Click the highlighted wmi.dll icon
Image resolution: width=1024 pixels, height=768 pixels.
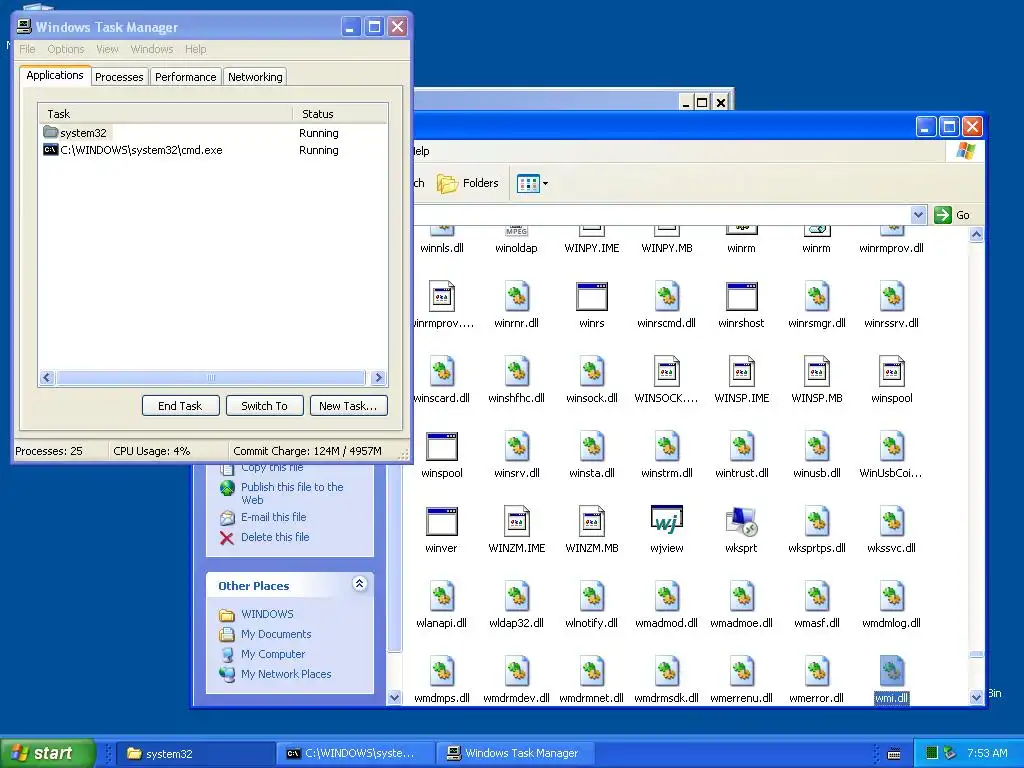891,672
